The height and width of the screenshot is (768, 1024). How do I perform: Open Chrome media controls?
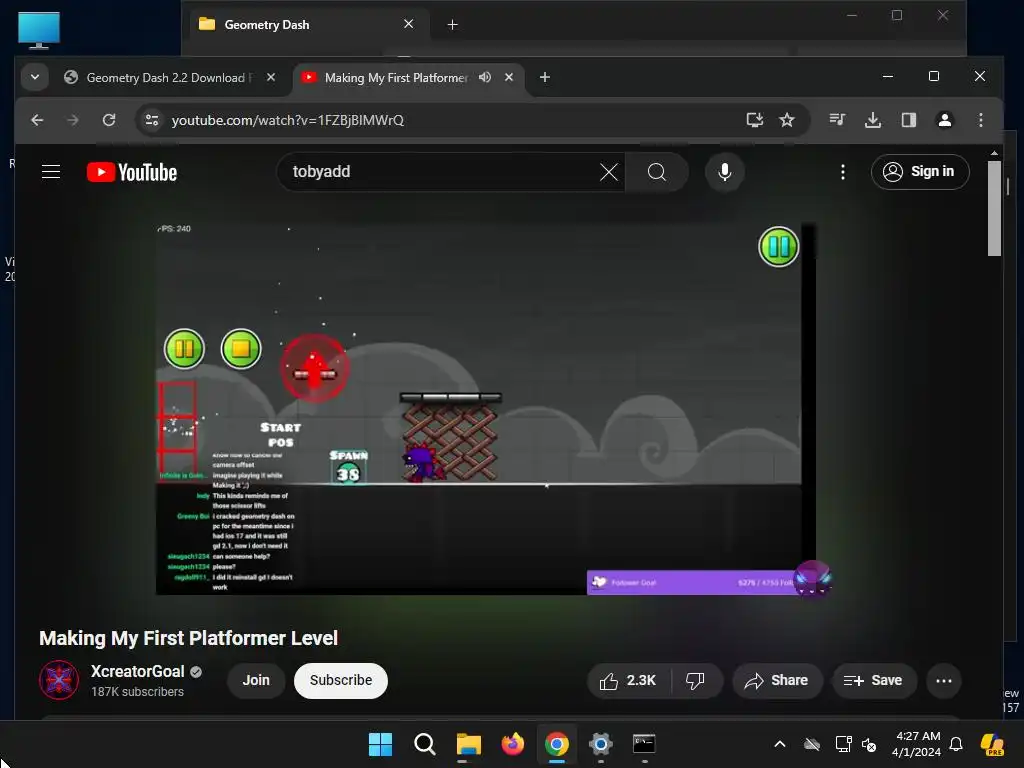pos(837,120)
